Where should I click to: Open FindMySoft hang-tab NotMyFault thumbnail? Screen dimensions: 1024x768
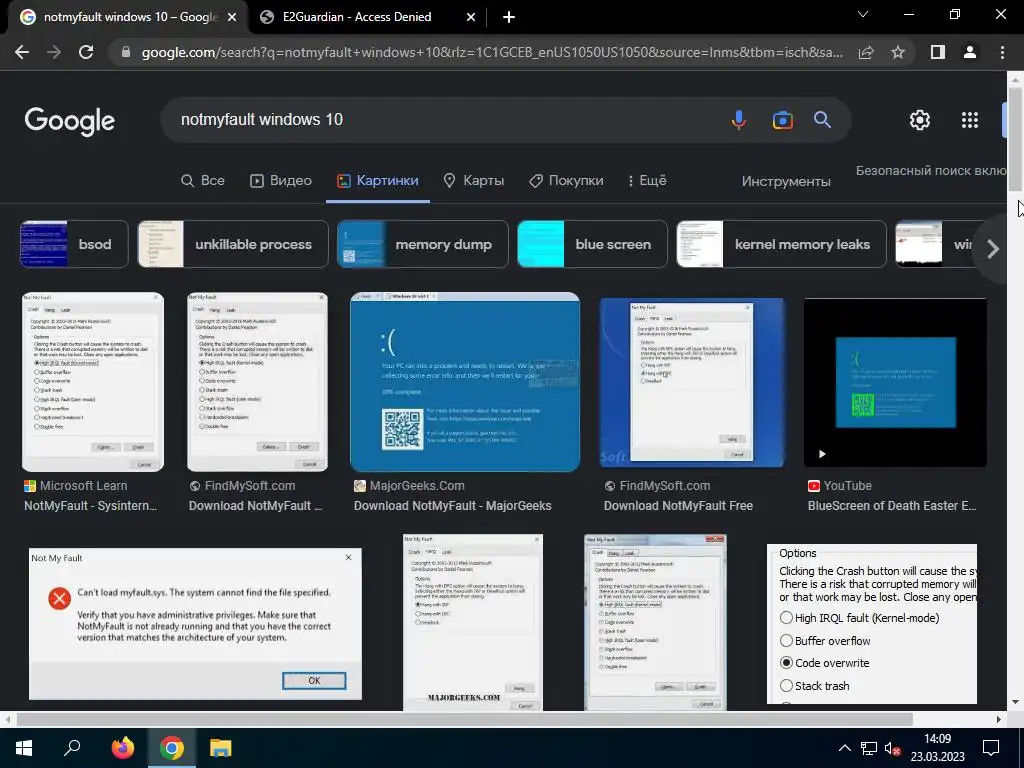pos(692,383)
